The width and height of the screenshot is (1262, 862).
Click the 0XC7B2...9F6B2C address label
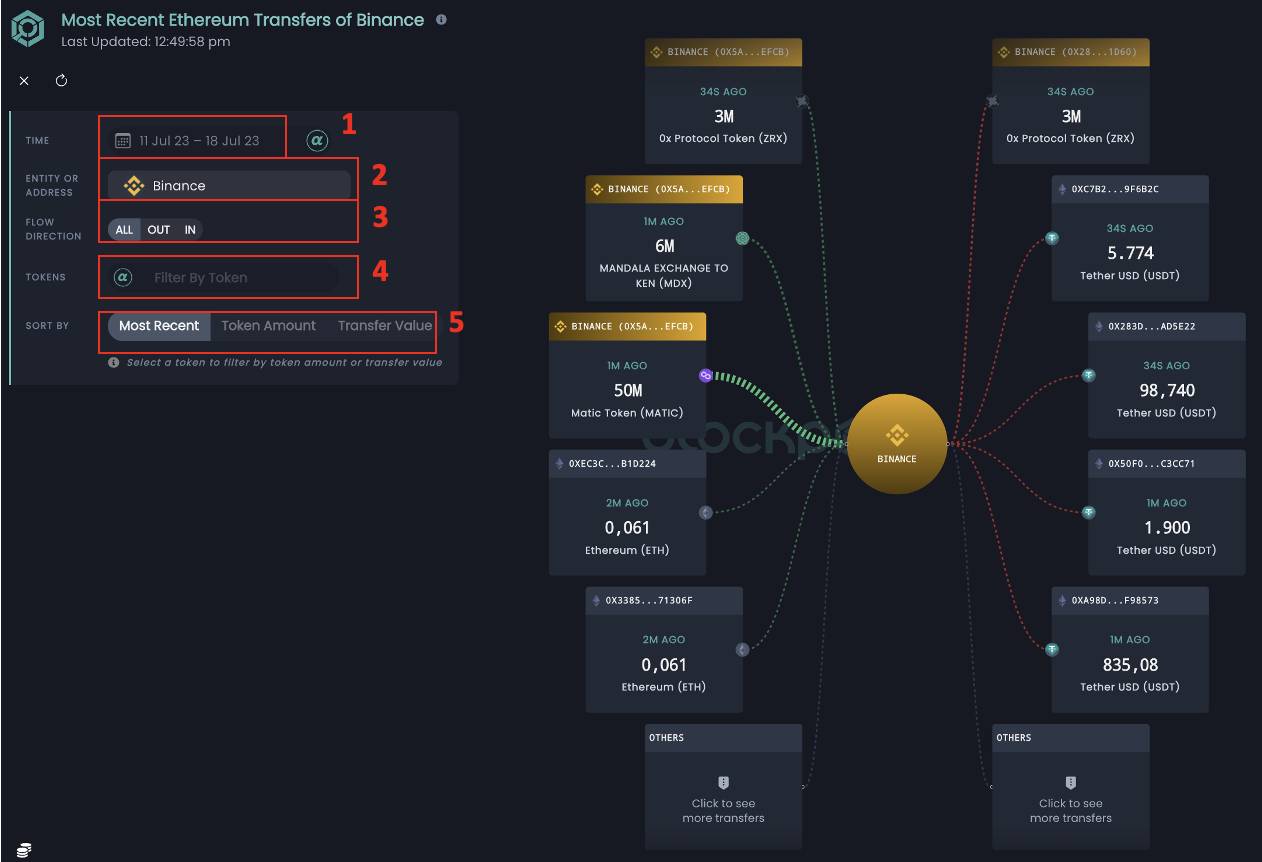[1115, 189]
